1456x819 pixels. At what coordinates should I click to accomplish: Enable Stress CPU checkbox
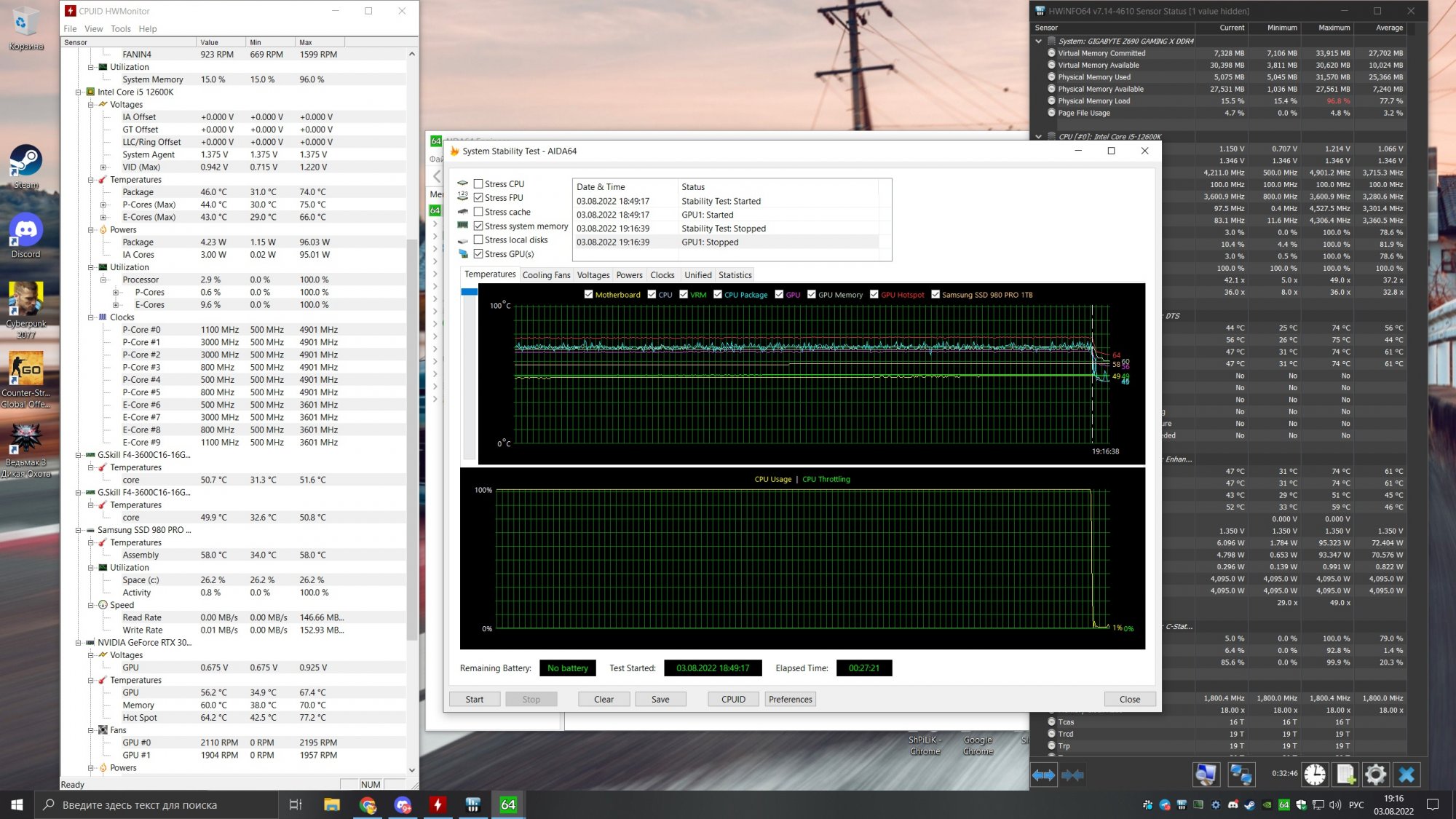[x=478, y=184]
